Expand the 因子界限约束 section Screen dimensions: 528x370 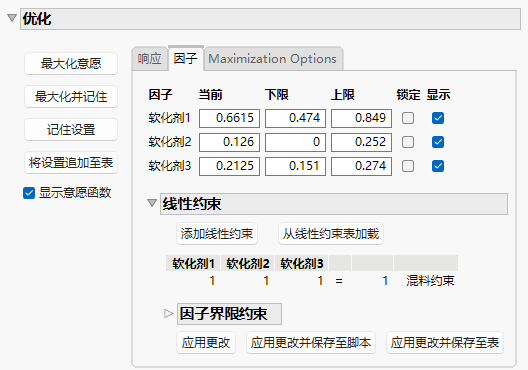coord(168,314)
